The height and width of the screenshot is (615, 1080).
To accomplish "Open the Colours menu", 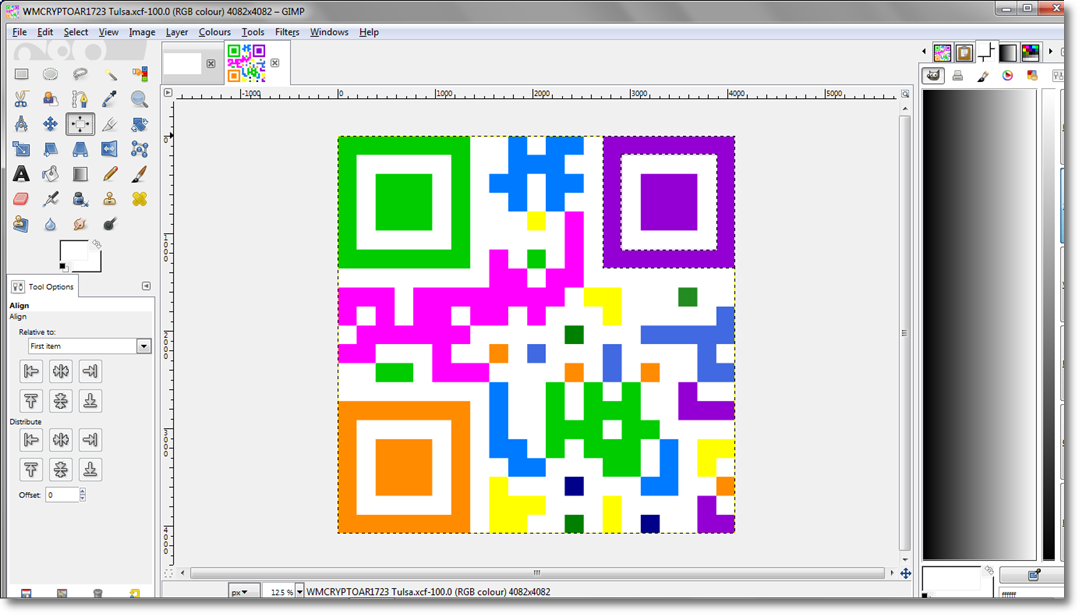I will point(214,32).
